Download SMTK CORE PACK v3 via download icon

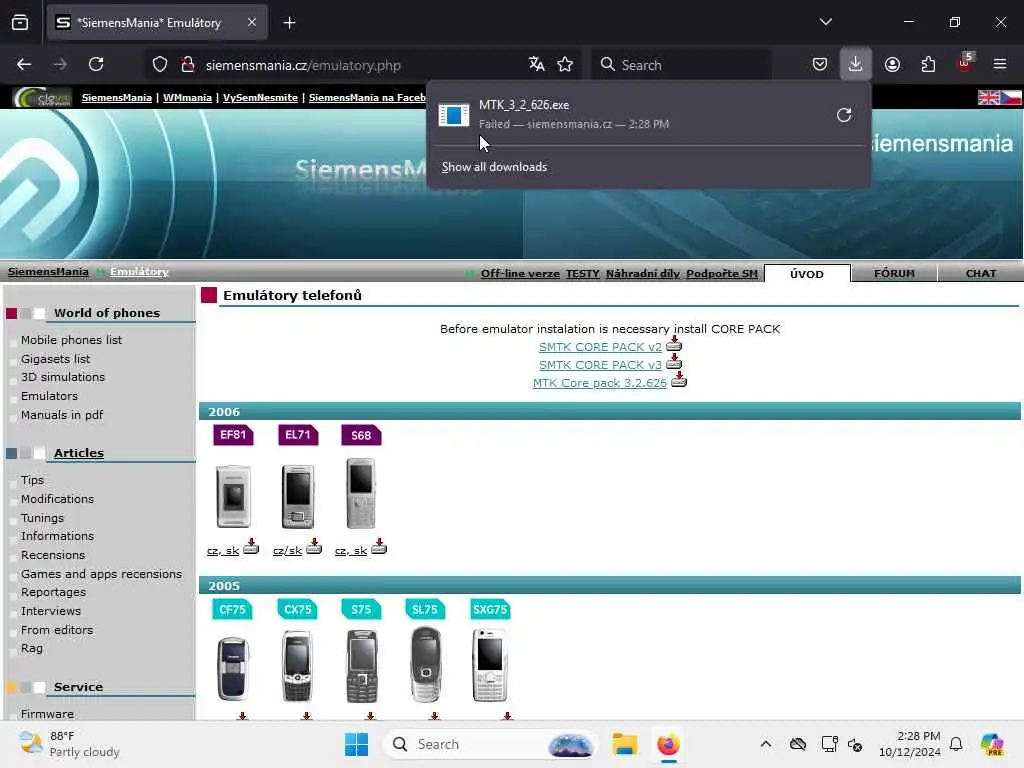click(x=674, y=362)
